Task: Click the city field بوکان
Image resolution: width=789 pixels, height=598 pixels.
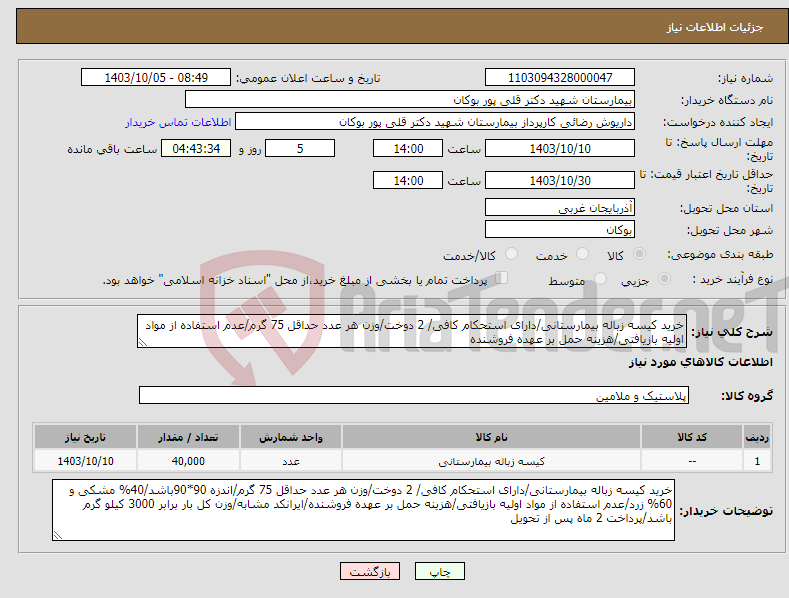Action: [x=560, y=230]
